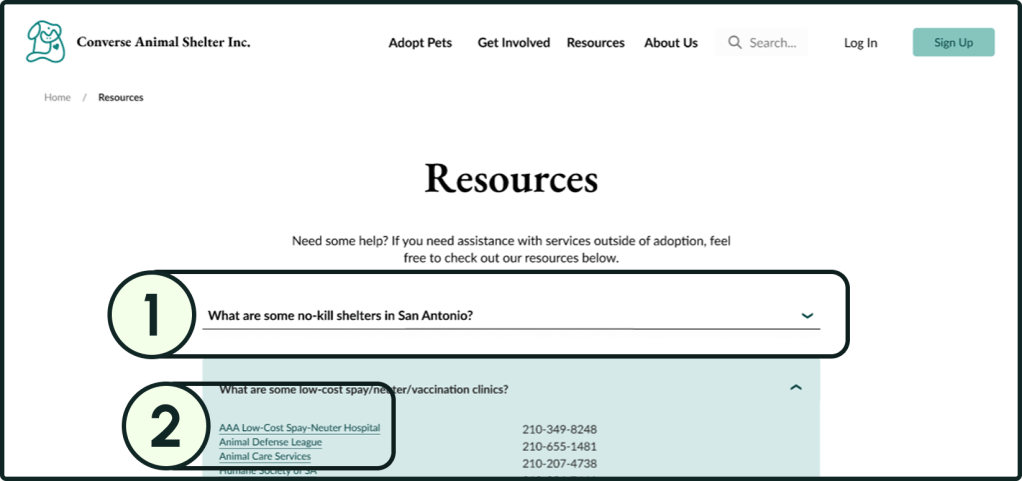Open the About Us menu

coord(671,43)
